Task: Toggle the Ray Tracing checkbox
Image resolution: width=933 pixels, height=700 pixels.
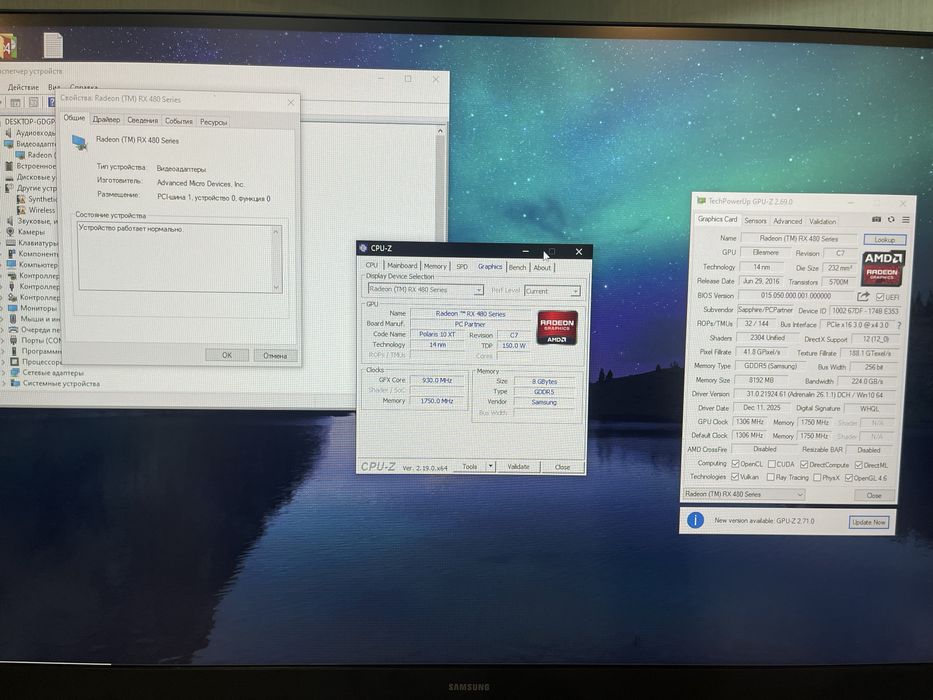Action: pos(771,477)
